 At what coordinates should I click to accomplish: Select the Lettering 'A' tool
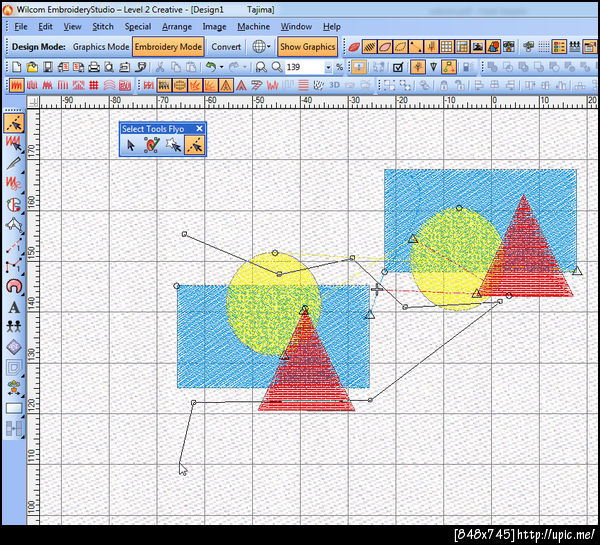(14, 307)
